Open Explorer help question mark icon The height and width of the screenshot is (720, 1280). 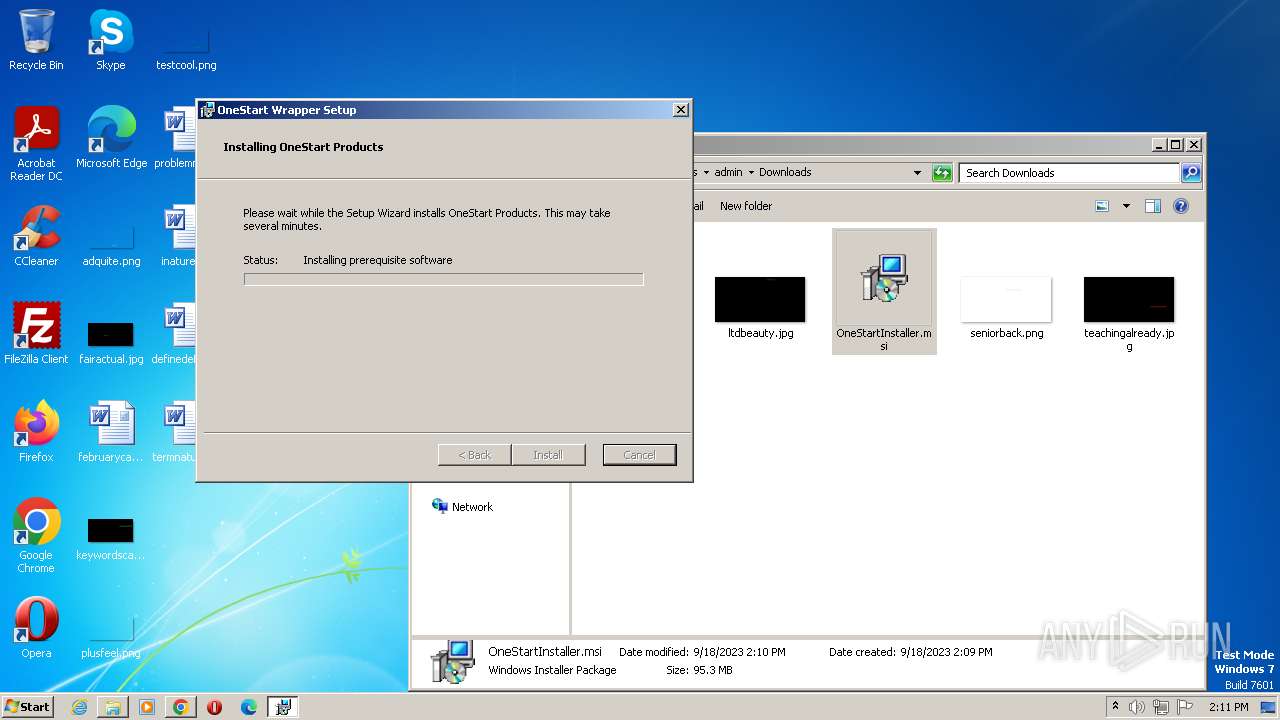[1181, 206]
